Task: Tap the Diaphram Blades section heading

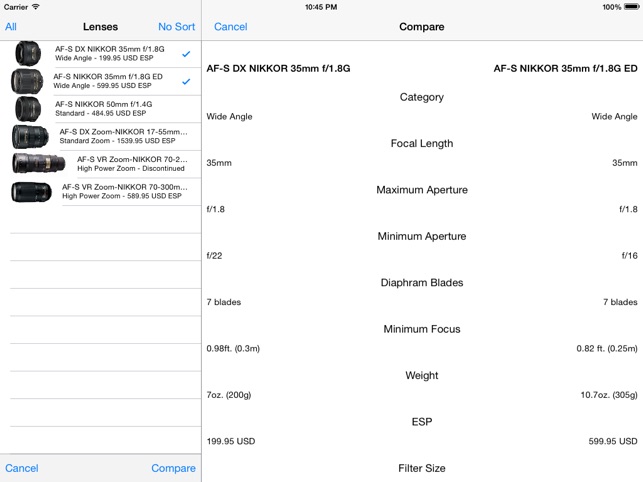Action: pos(422,283)
